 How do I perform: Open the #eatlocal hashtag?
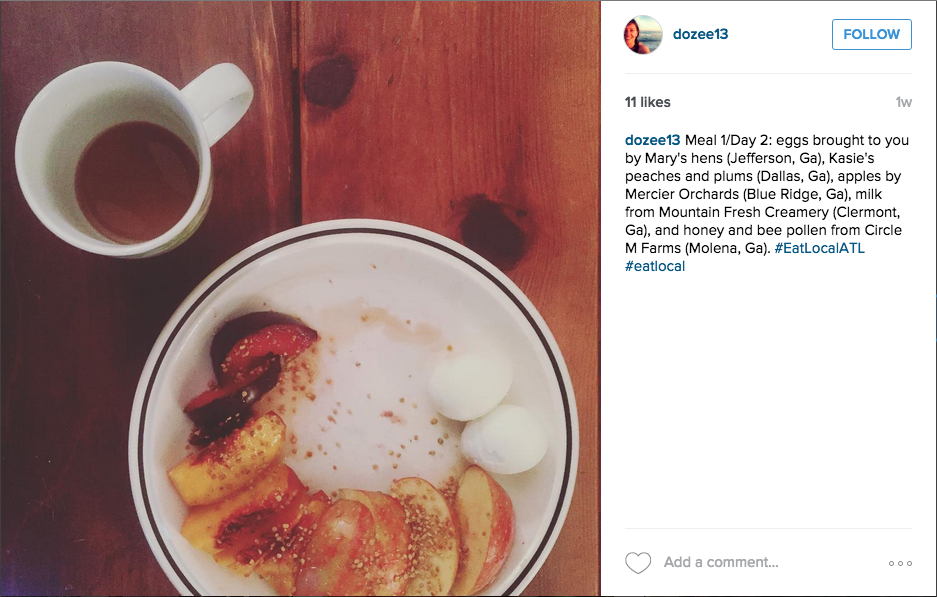pyautogui.click(x=655, y=266)
